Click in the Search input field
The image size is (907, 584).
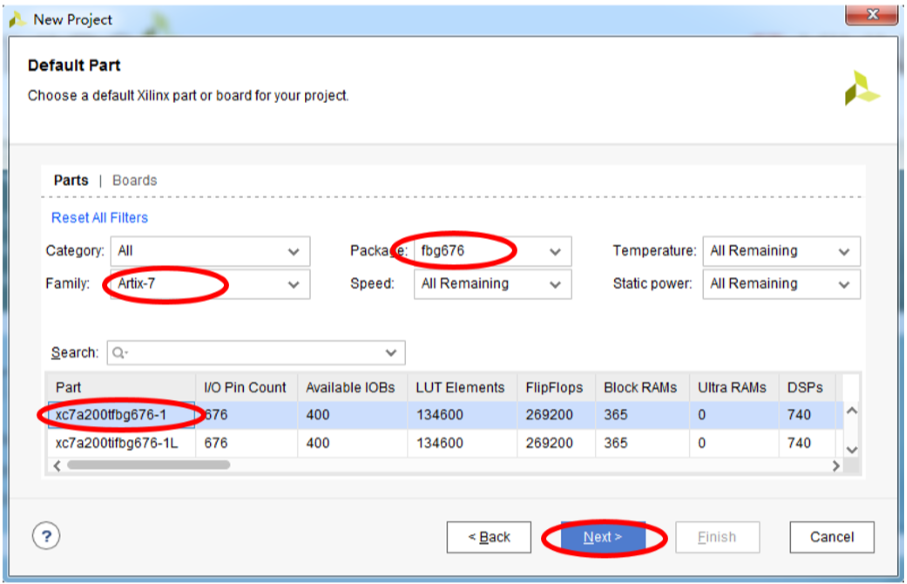pos(255,353)
